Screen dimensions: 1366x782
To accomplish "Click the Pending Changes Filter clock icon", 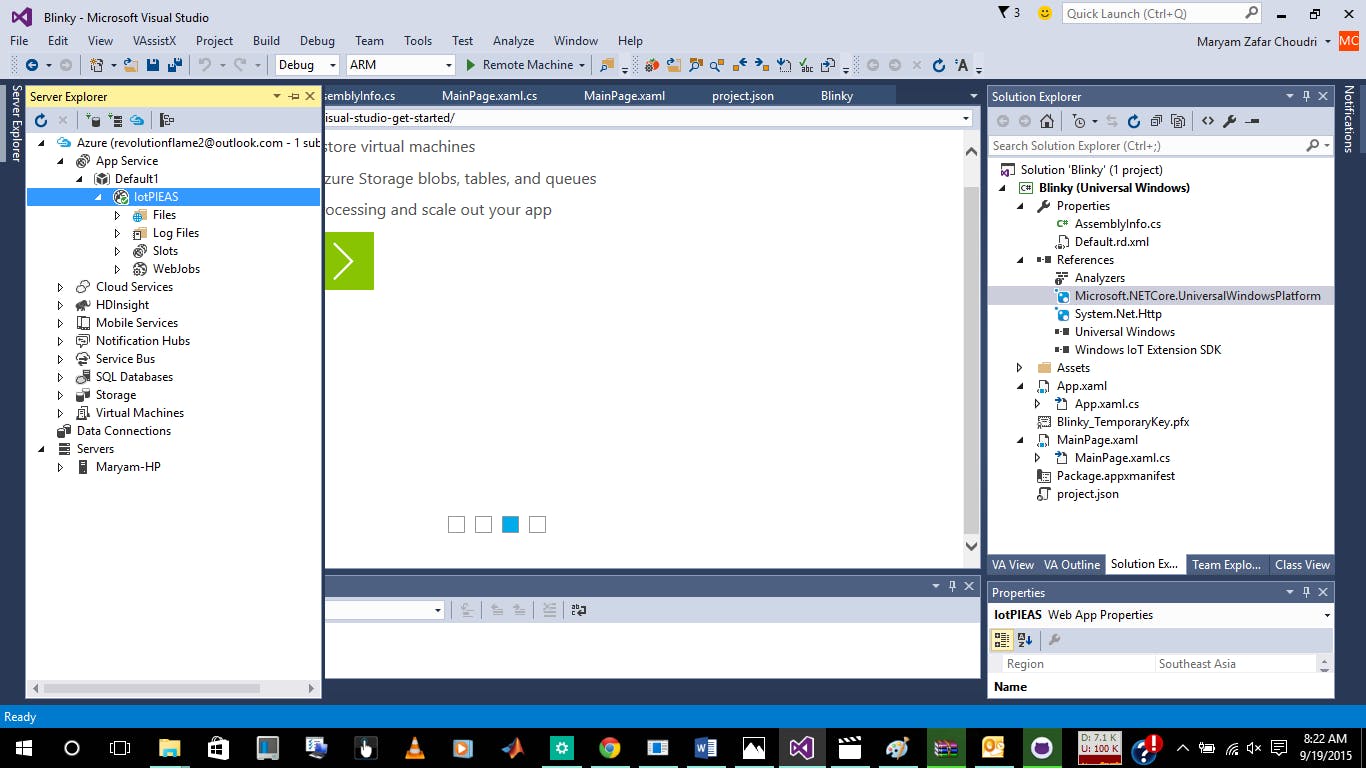I will (1078, 121).
